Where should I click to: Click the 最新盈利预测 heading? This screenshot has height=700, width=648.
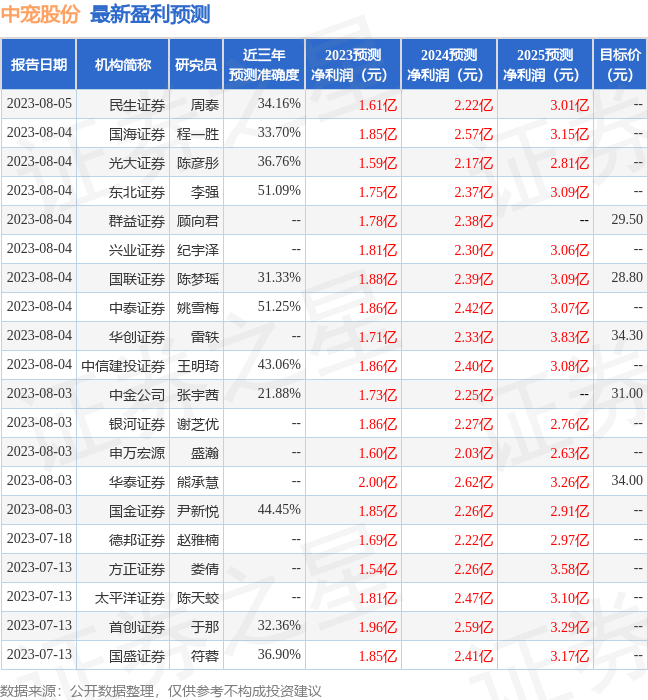tap(150, 14)
